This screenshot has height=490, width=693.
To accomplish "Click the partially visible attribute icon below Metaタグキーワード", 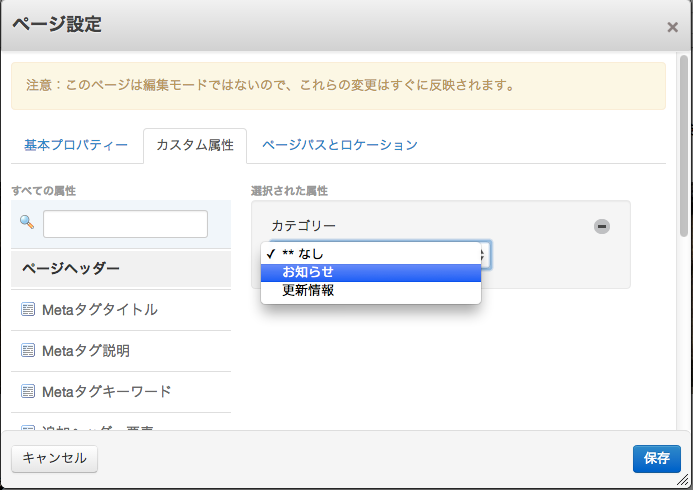I will [28, 429].
